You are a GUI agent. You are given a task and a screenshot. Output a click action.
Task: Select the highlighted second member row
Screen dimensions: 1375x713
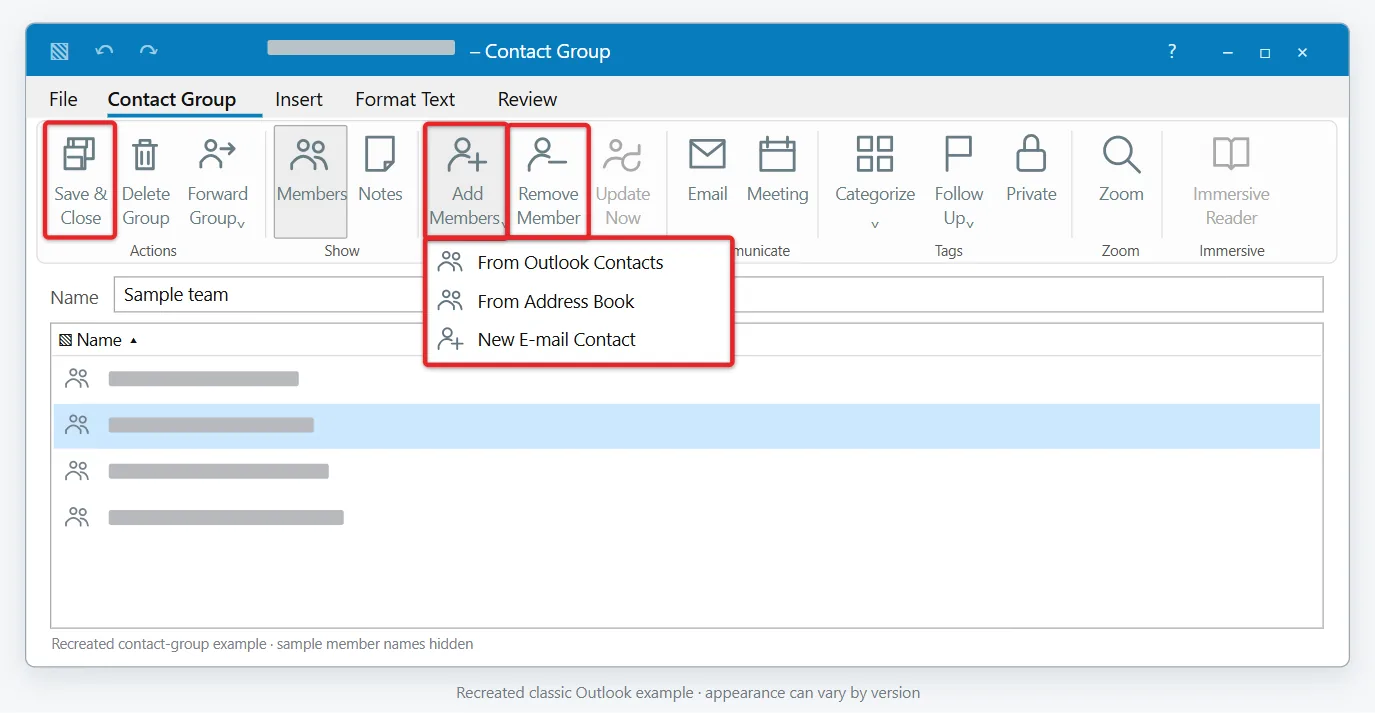click(x=687, y=426)
